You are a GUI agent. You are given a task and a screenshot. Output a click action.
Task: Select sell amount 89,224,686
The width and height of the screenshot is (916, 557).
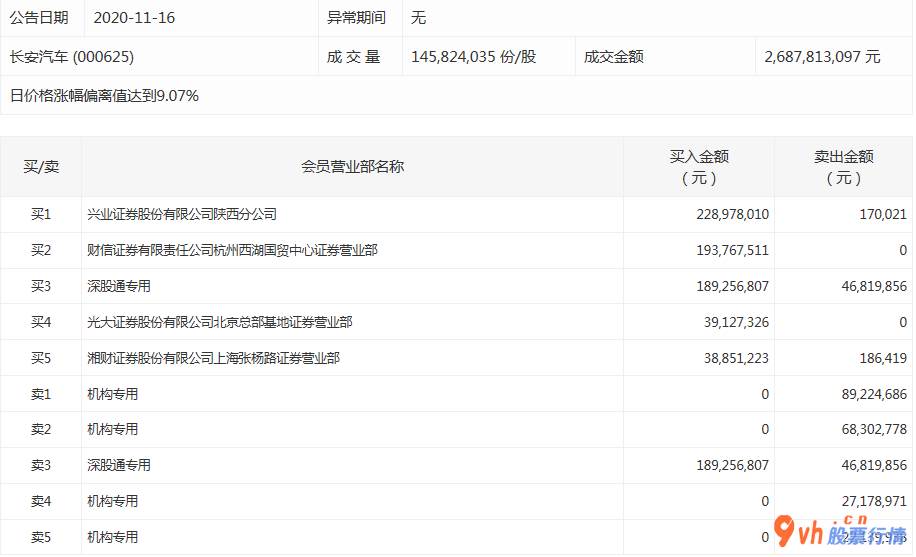coord(874,395)
